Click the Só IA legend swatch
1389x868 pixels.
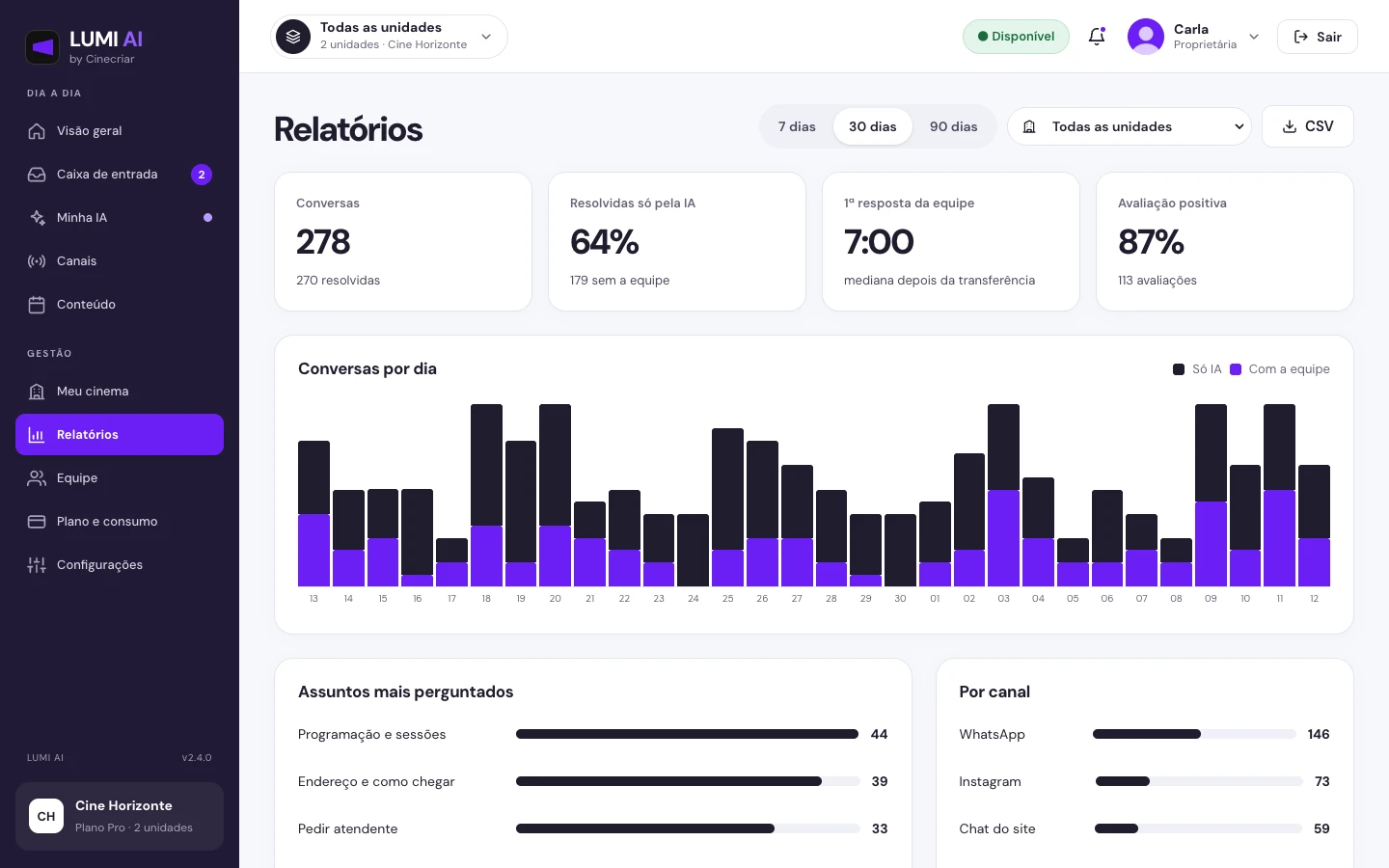[x=1179, y=369]
